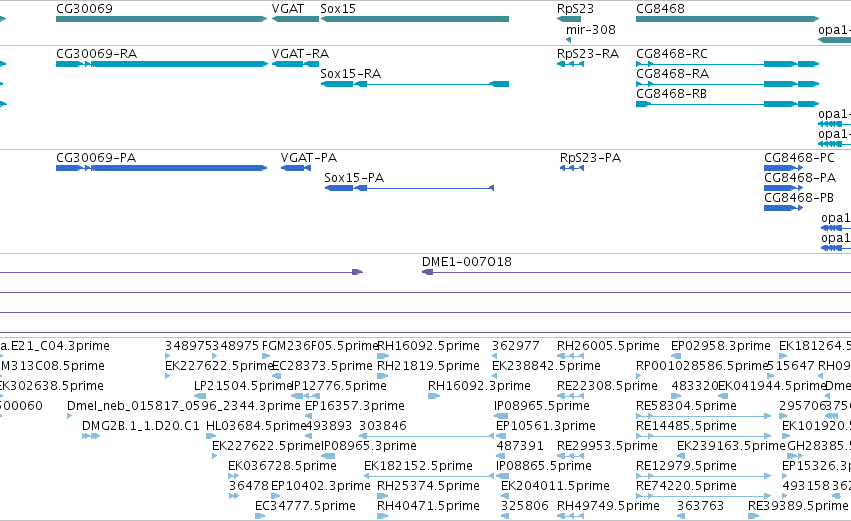Click the 325806 EST label
The width and height of the screenshot is (851, 521).
tap(524, 506)
